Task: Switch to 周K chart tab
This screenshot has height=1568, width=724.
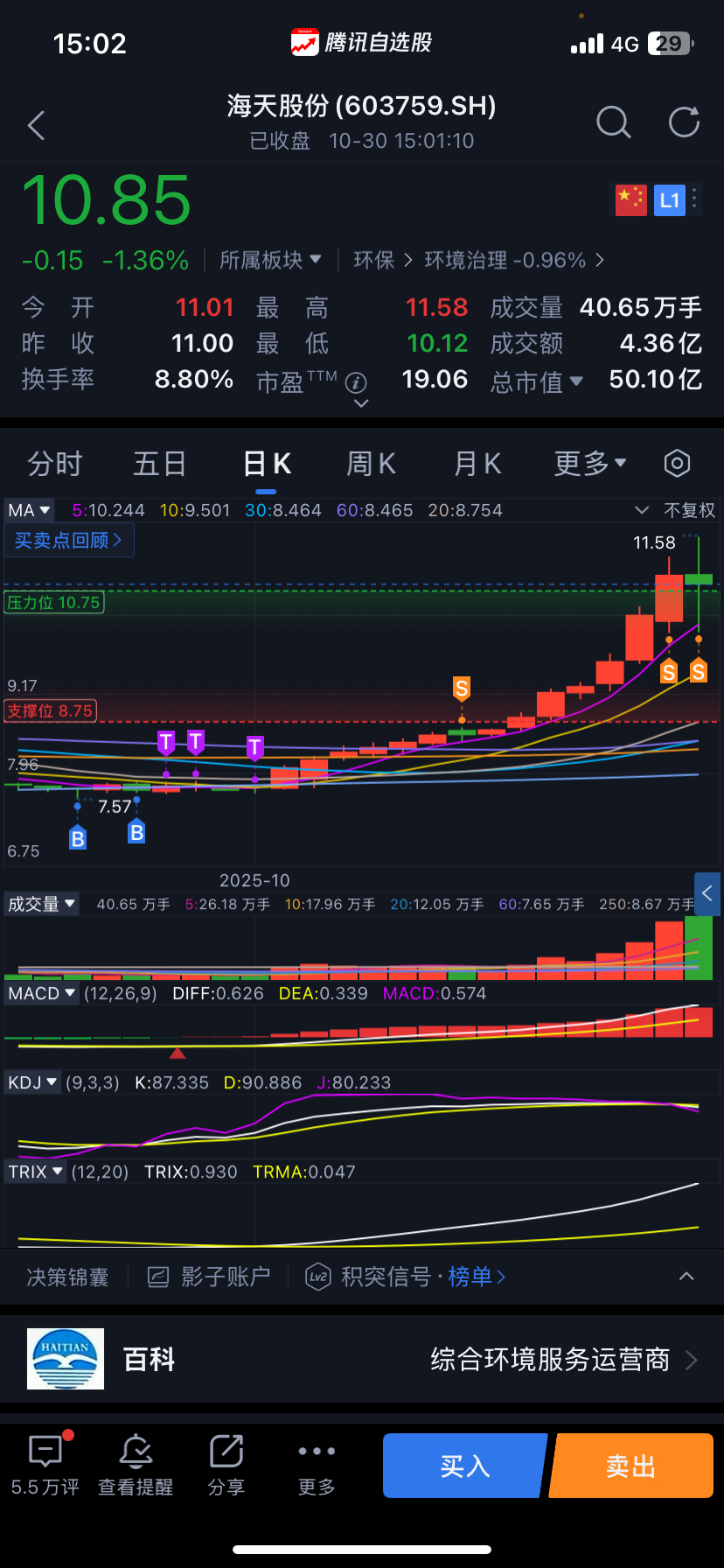Action: [372, 463]
